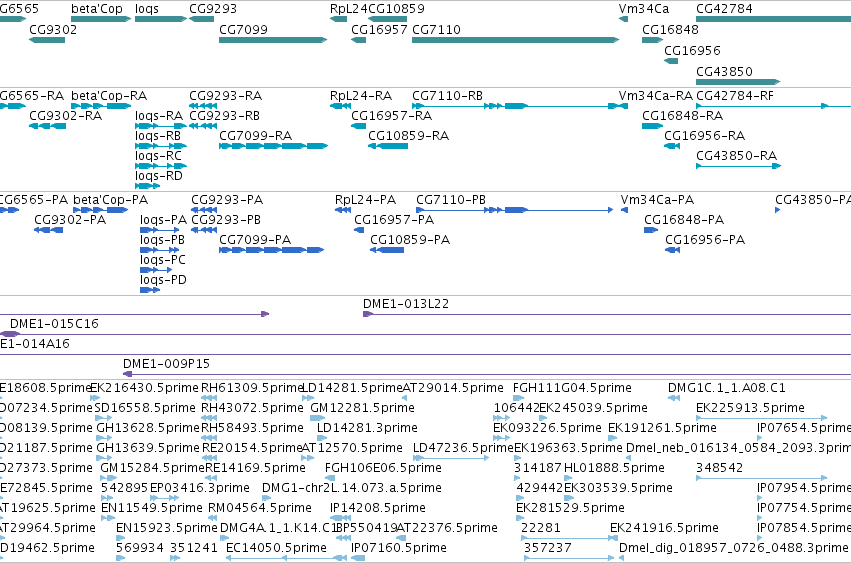Select the RM04564.5prime EST label
851x563 pixels.
259,508
